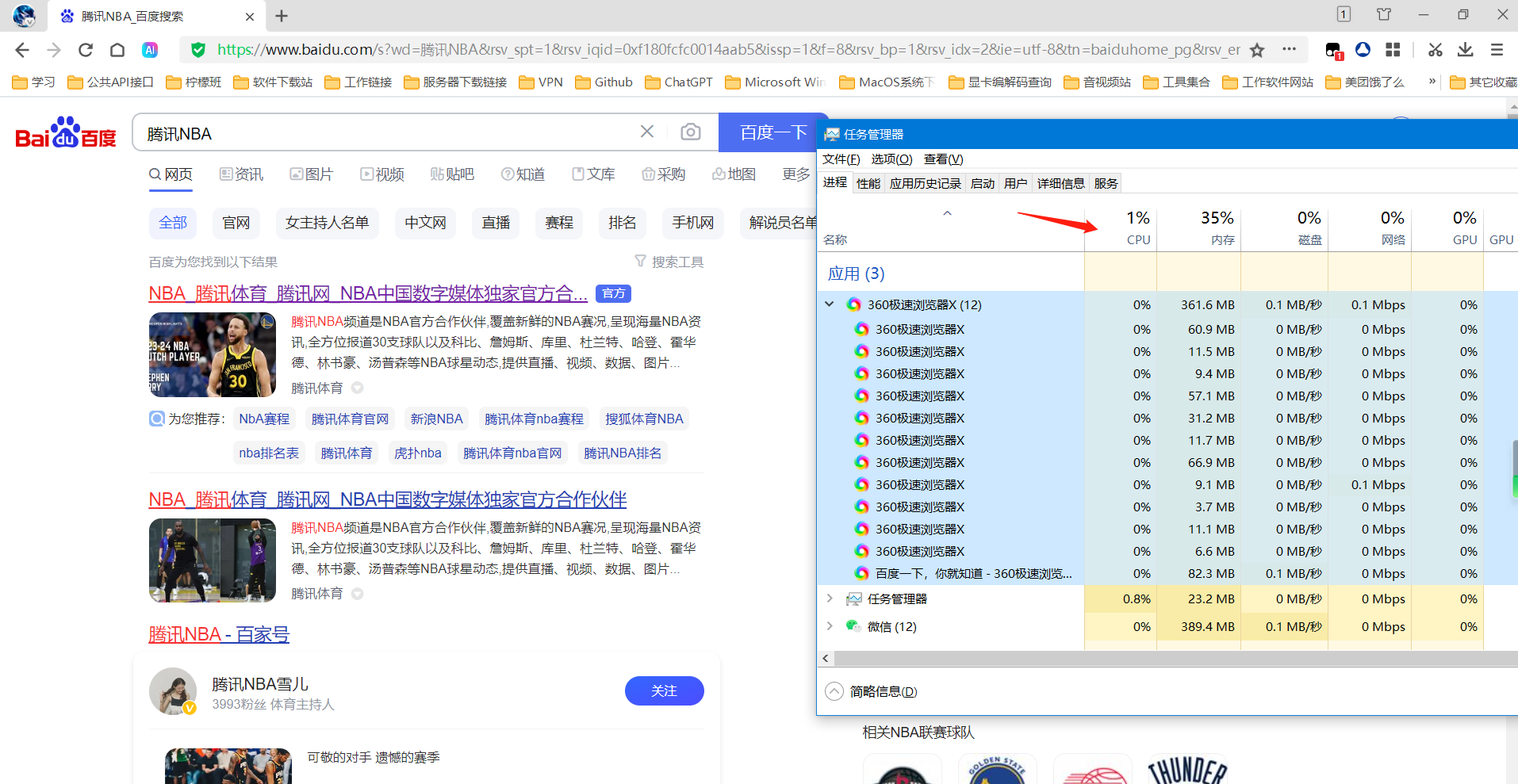Image resolution: width=1518 pixels, height=784 pixels.
Task: Click the browser forward arrow
Action: 54,50
